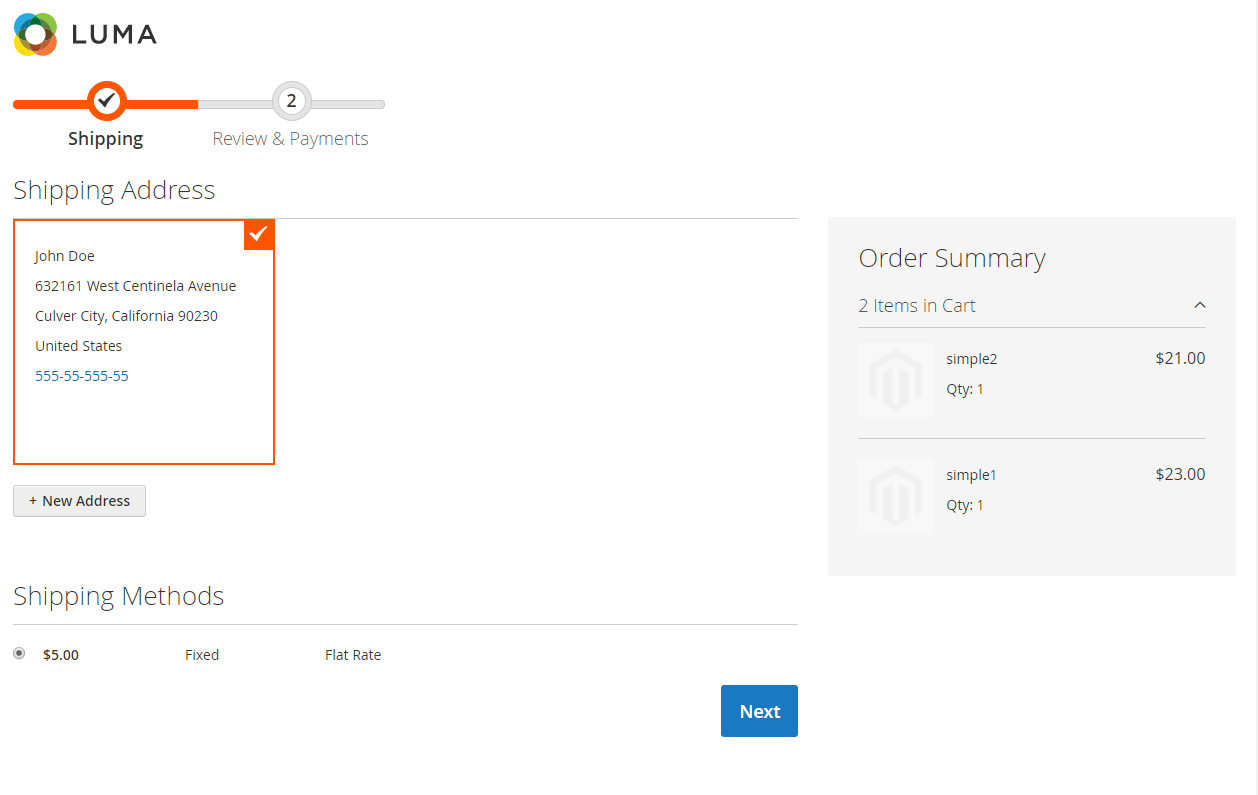This screenshot has height=795, width=1258.
Task: Click the circled number 2 step indicator
Action: tap(290, 101)
